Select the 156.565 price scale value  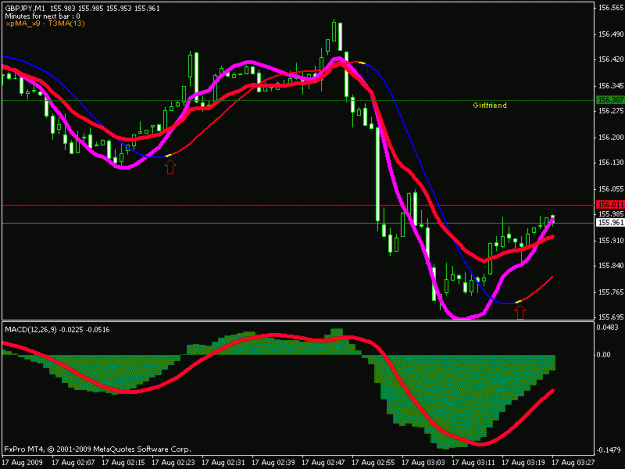click(x=611, y=8)
